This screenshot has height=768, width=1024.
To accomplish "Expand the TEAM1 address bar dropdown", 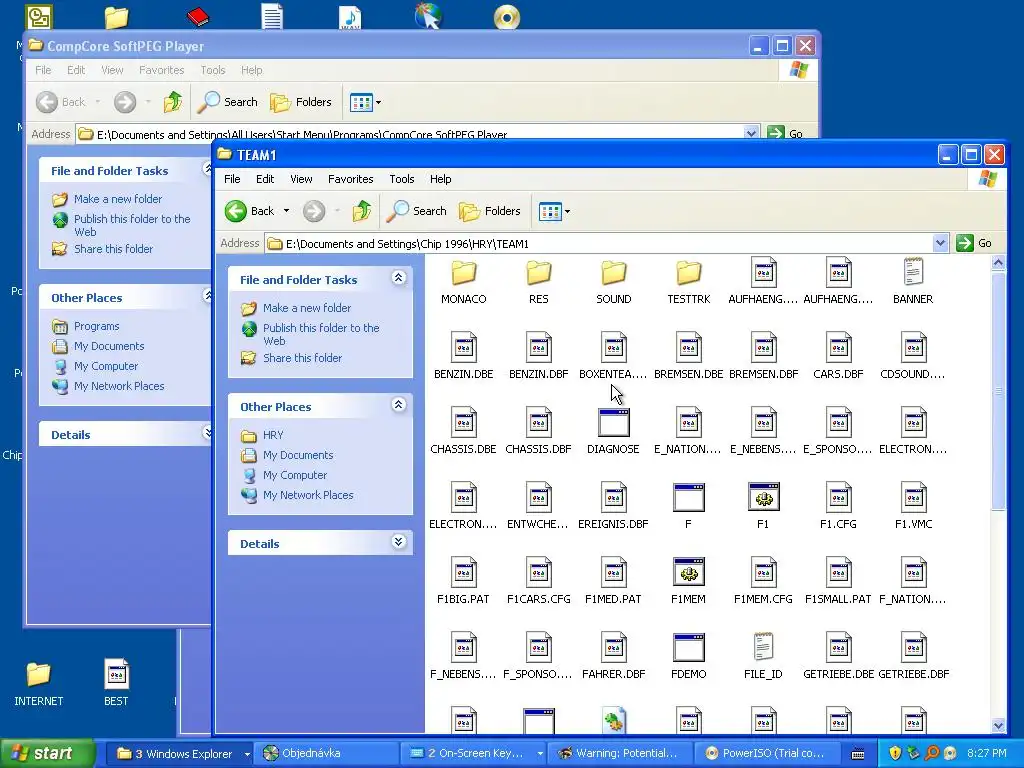I will tap(940, 244).
